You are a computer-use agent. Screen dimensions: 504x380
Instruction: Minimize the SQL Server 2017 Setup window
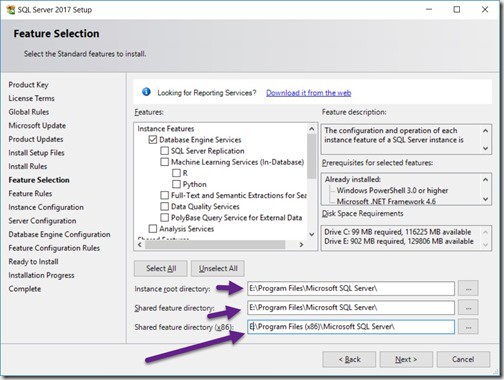[x=429, y=10]
